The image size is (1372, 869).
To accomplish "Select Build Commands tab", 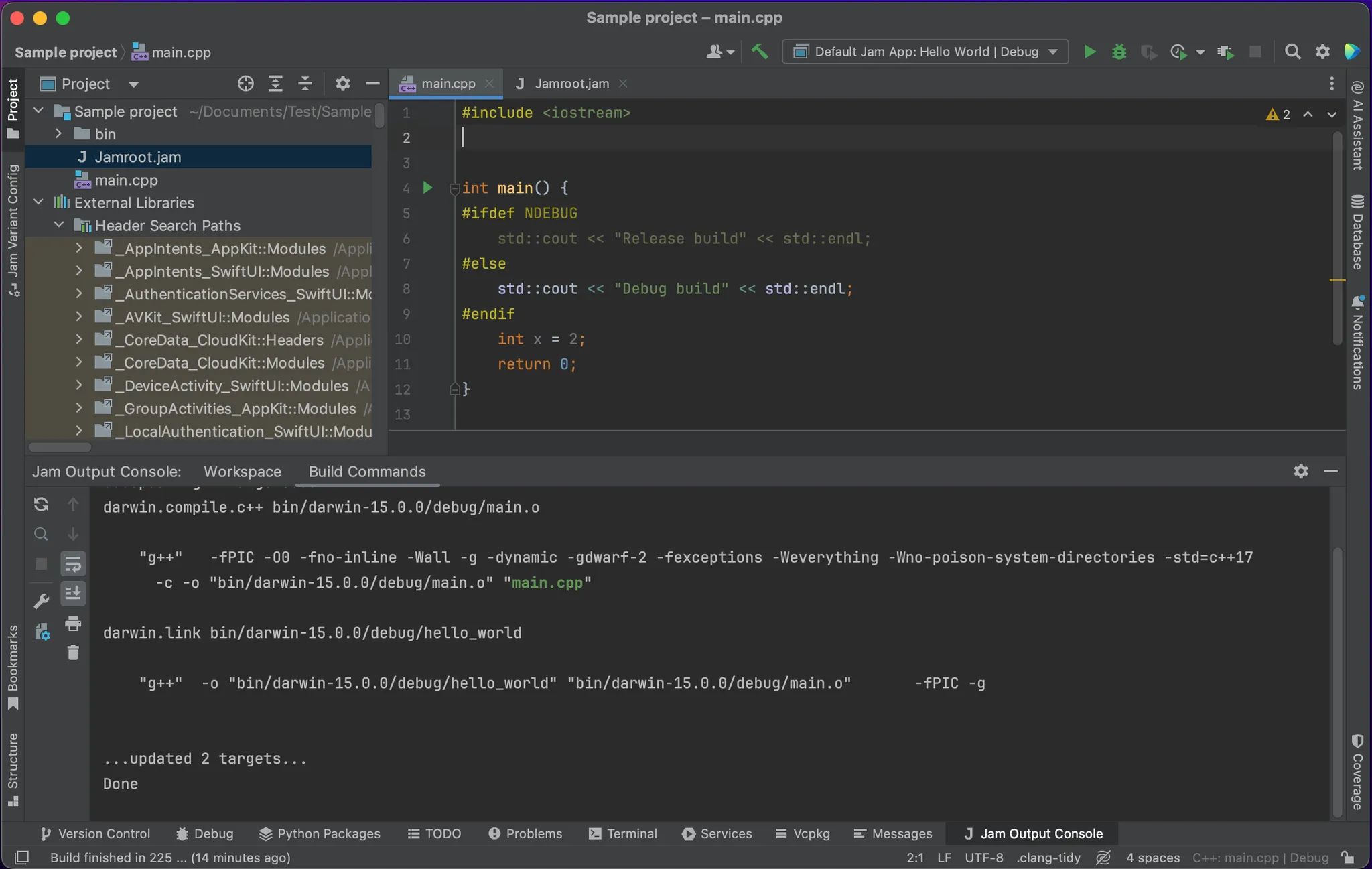I will pos(367,471).
